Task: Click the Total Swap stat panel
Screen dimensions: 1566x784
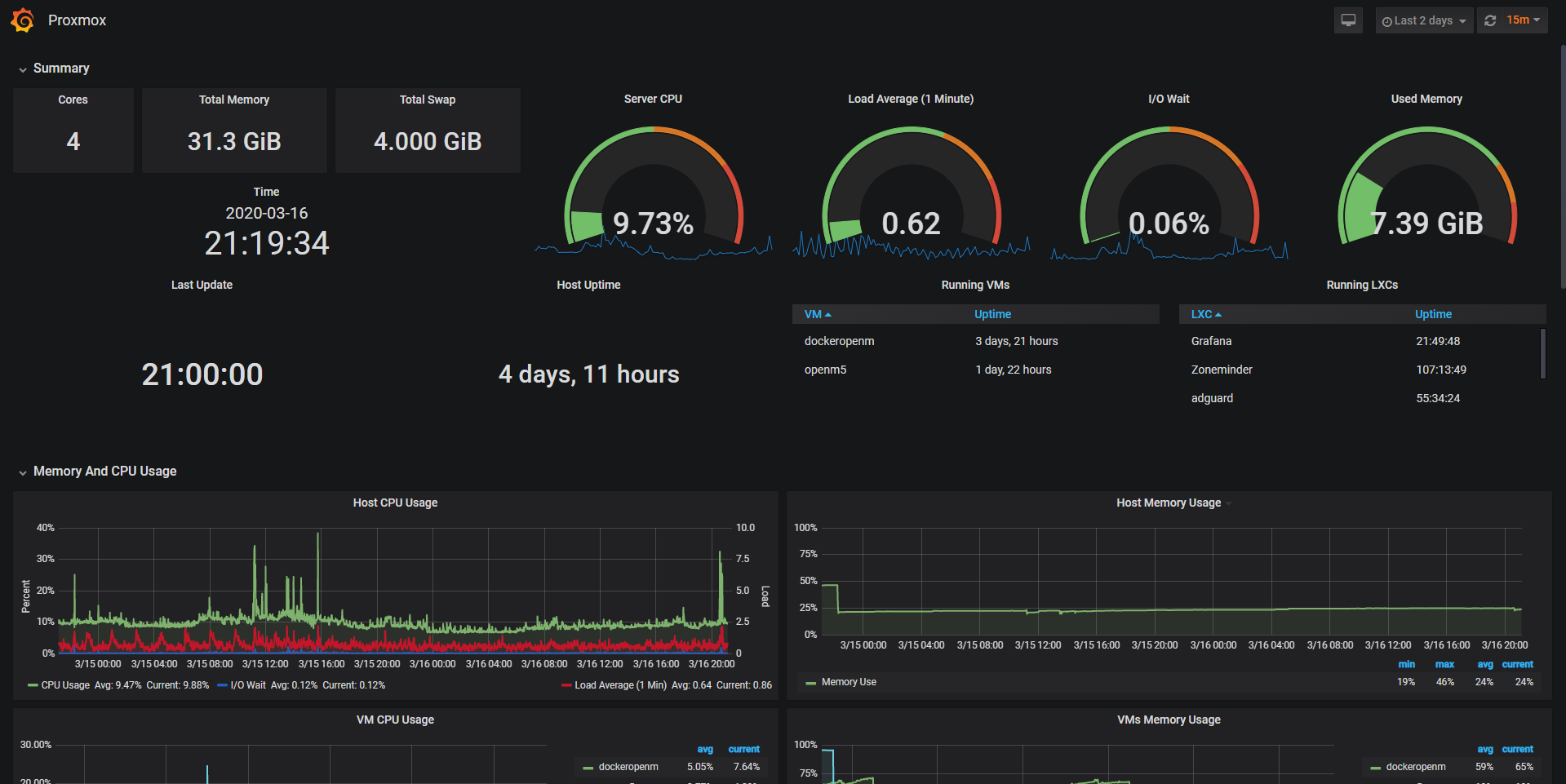Action: click(428, 131)
